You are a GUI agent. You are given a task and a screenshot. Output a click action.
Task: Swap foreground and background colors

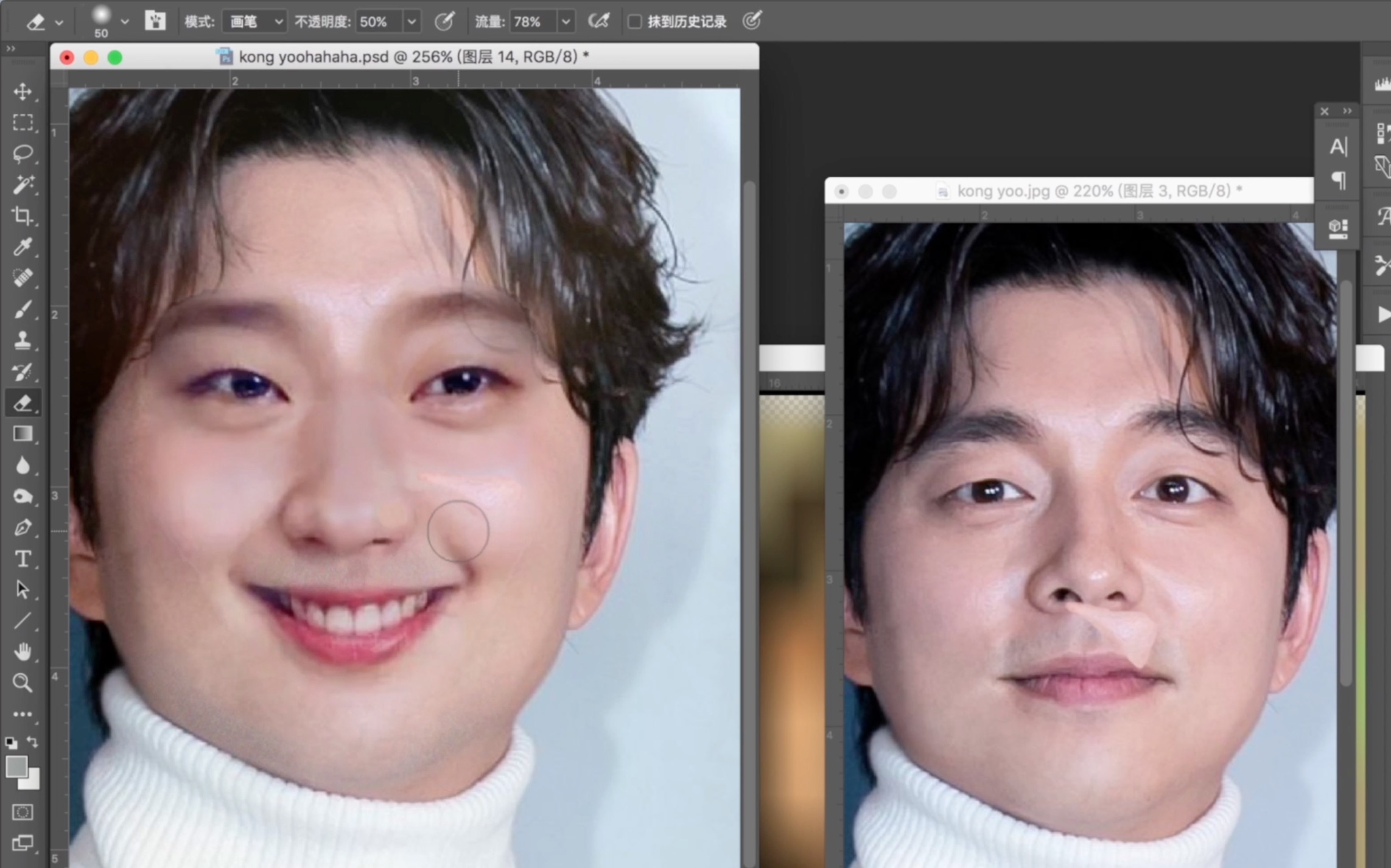tap(32, 742)
